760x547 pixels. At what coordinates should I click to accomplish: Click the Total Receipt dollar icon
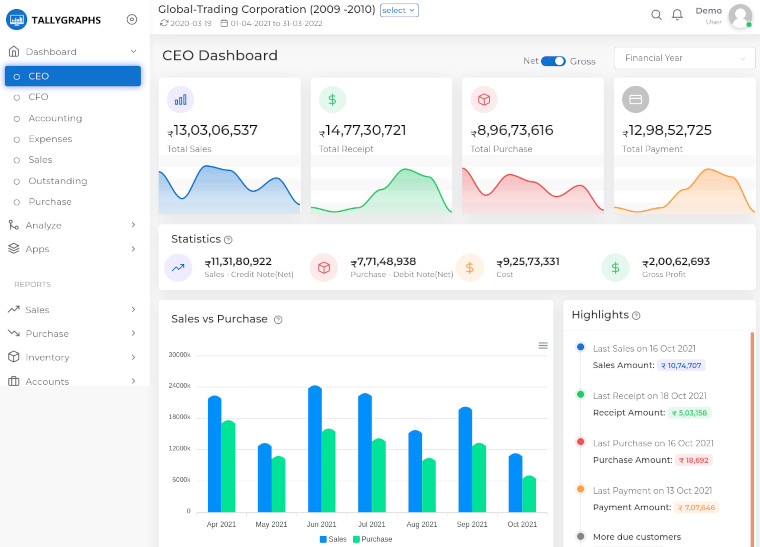pyautogui.click(x=332, y=100)
